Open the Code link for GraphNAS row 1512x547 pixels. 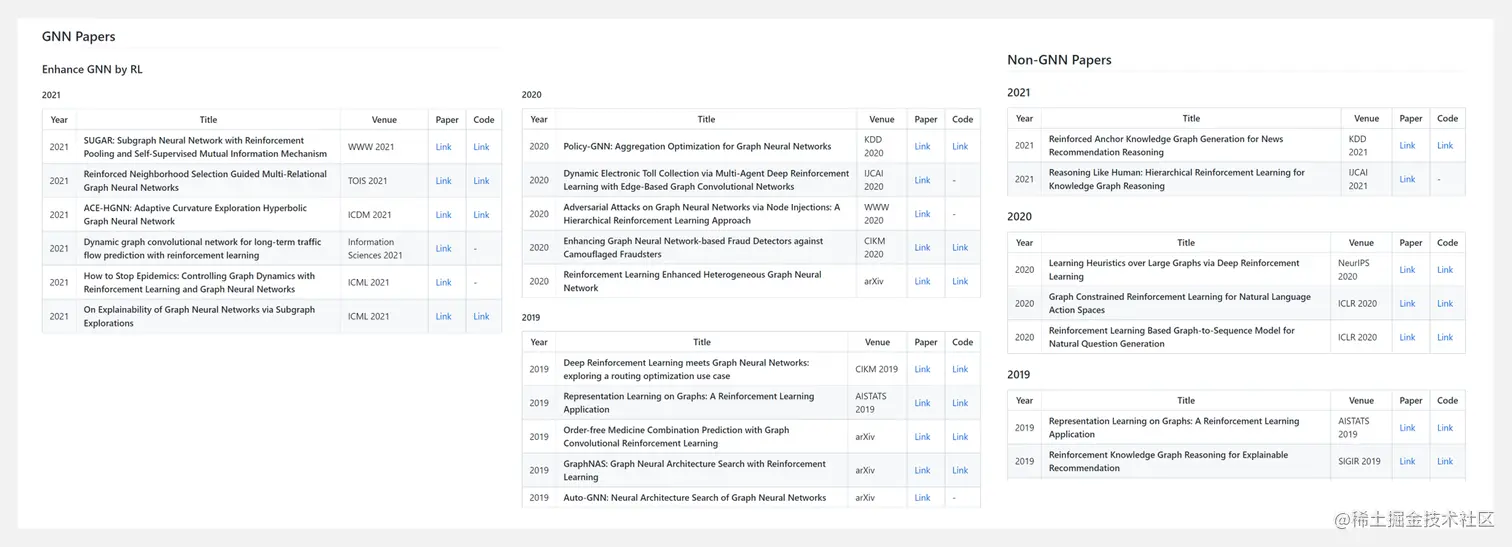click(960, 471)
